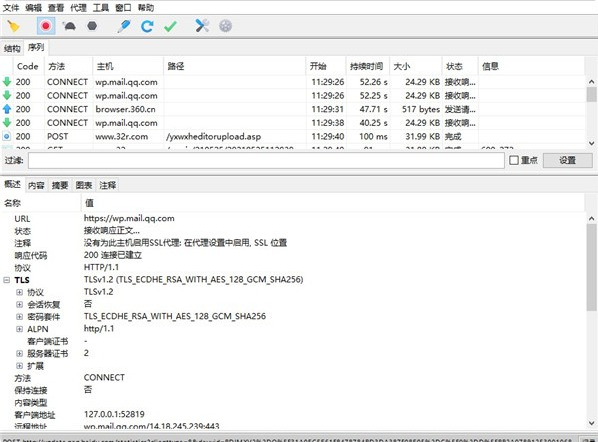Click the green validate checkmark icon

170,26
